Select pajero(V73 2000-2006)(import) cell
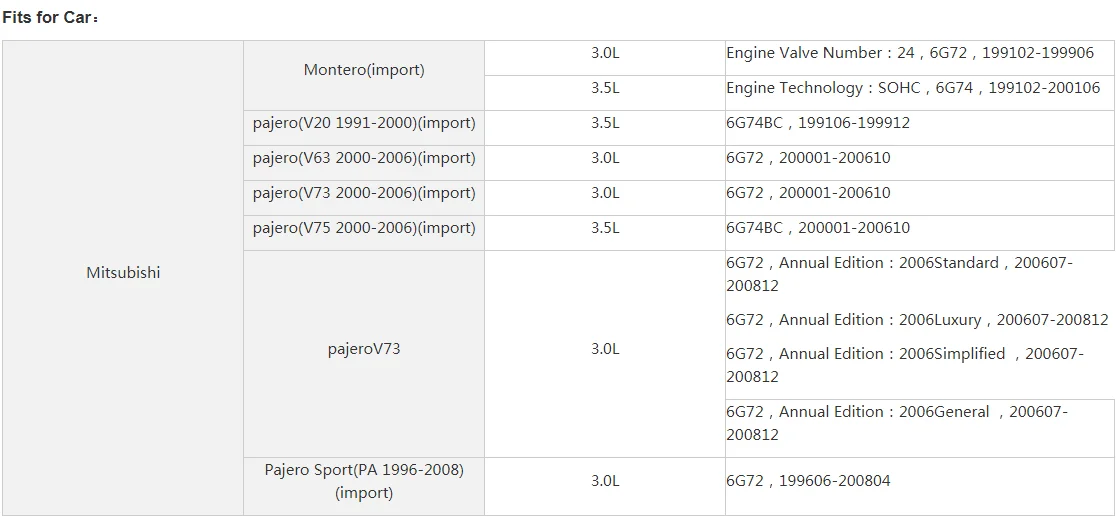The width and height of the screenshot is (1117, 517). pos(364,193)
